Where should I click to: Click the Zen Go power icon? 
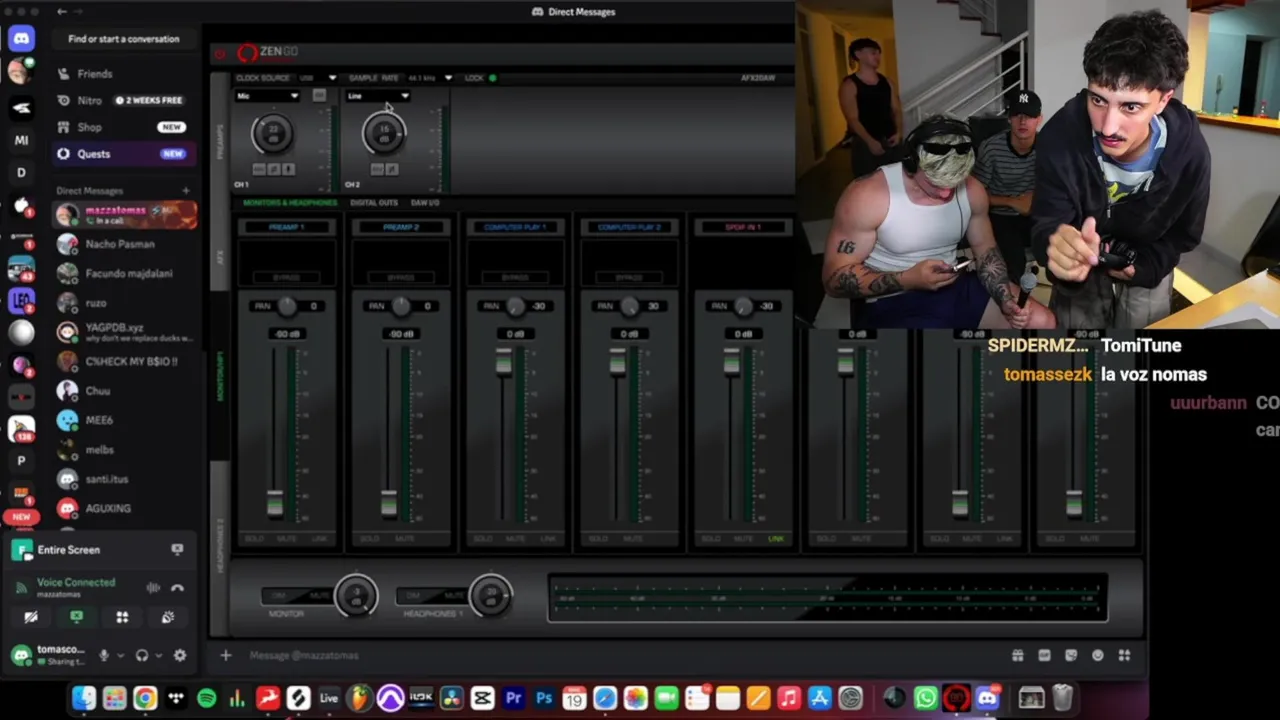coord(220,53)
